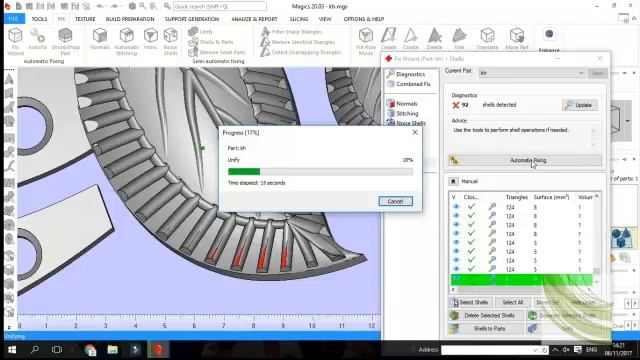Click the shell list scroll-left arrow
640x360 pixels.
coord(453,289)
